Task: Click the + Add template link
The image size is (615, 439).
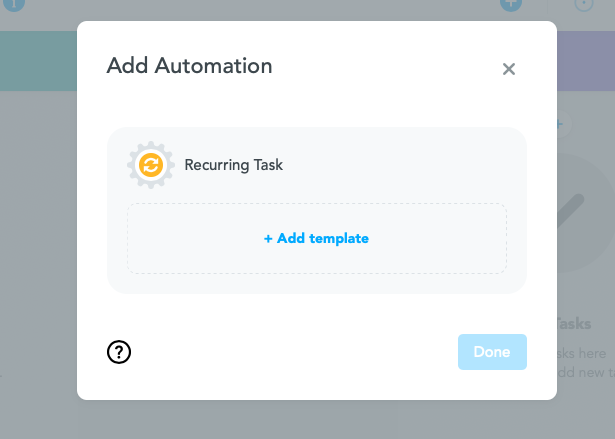Action: coord(316,239)
